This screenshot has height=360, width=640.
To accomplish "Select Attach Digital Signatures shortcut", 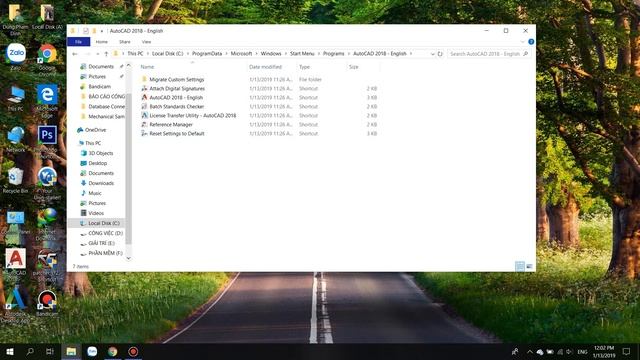I will pyautogui.click(x=177, y=89).
